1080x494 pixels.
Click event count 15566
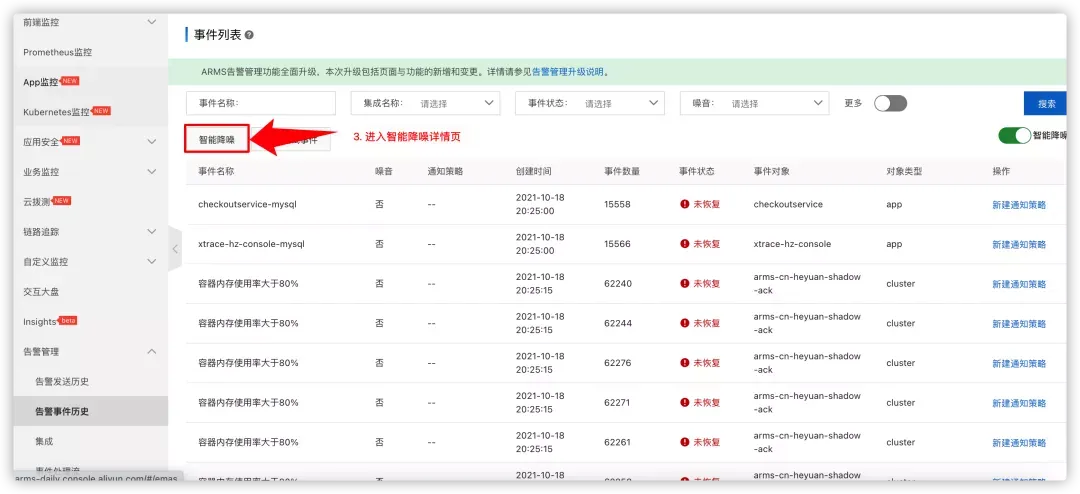(617, 244)
